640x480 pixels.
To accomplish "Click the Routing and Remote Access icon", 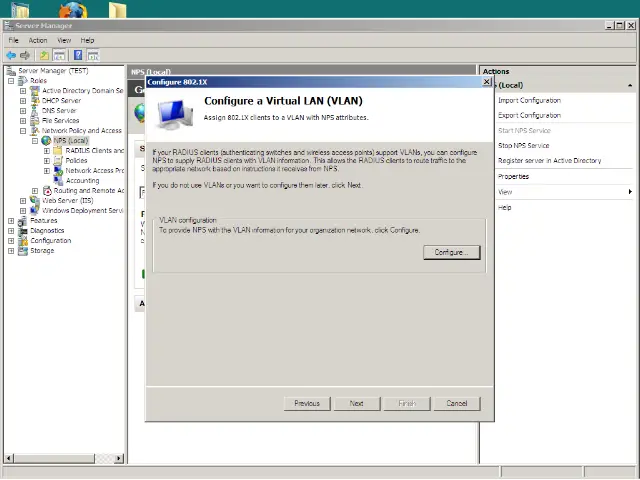I will tap(47, 191).
